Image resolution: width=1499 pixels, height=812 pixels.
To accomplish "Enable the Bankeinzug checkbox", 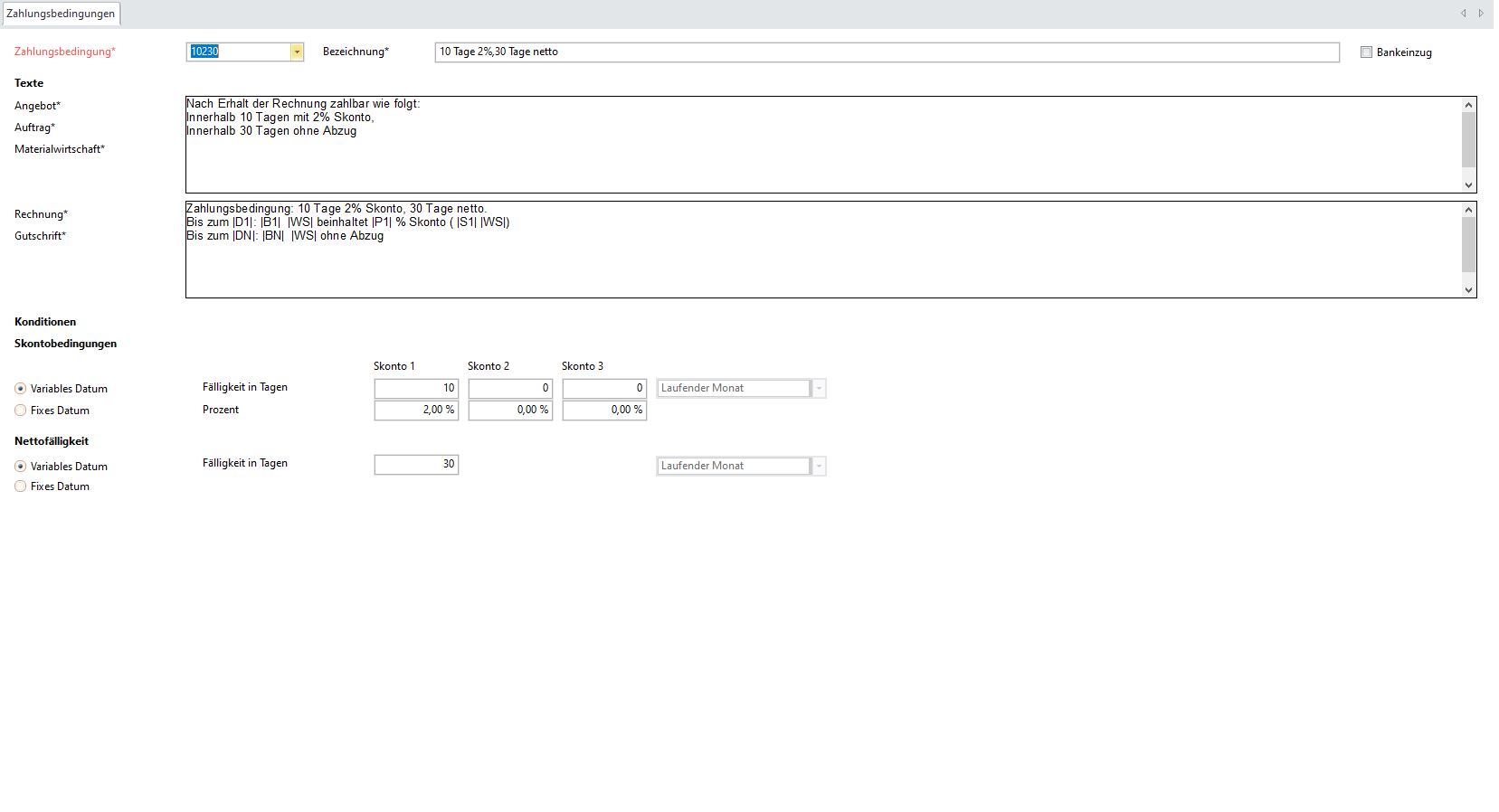I will 1366,52.
